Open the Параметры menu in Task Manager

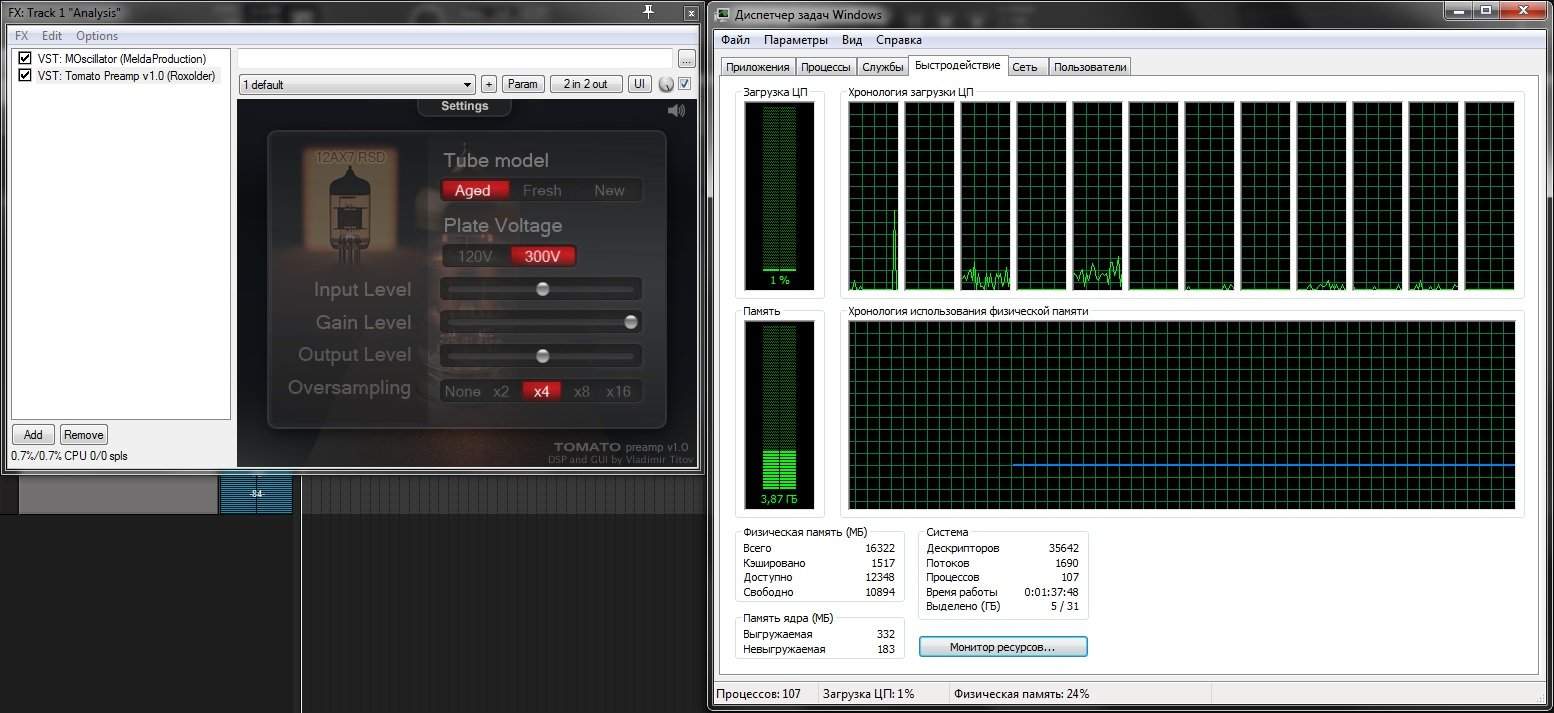point(796,40)
